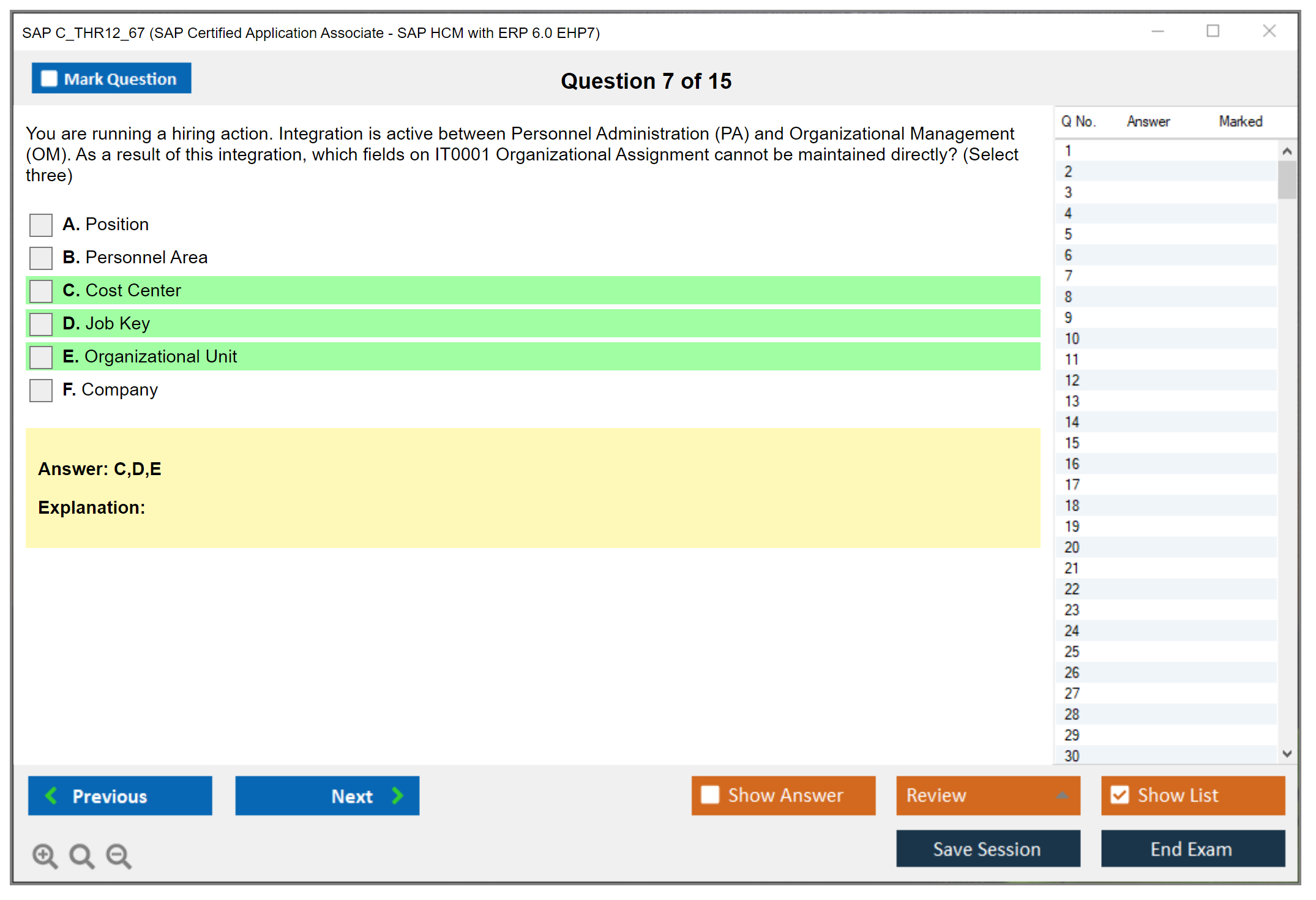The image size is (1316, 900).
Task: Check option A Position
Action: tap(41, 225)
